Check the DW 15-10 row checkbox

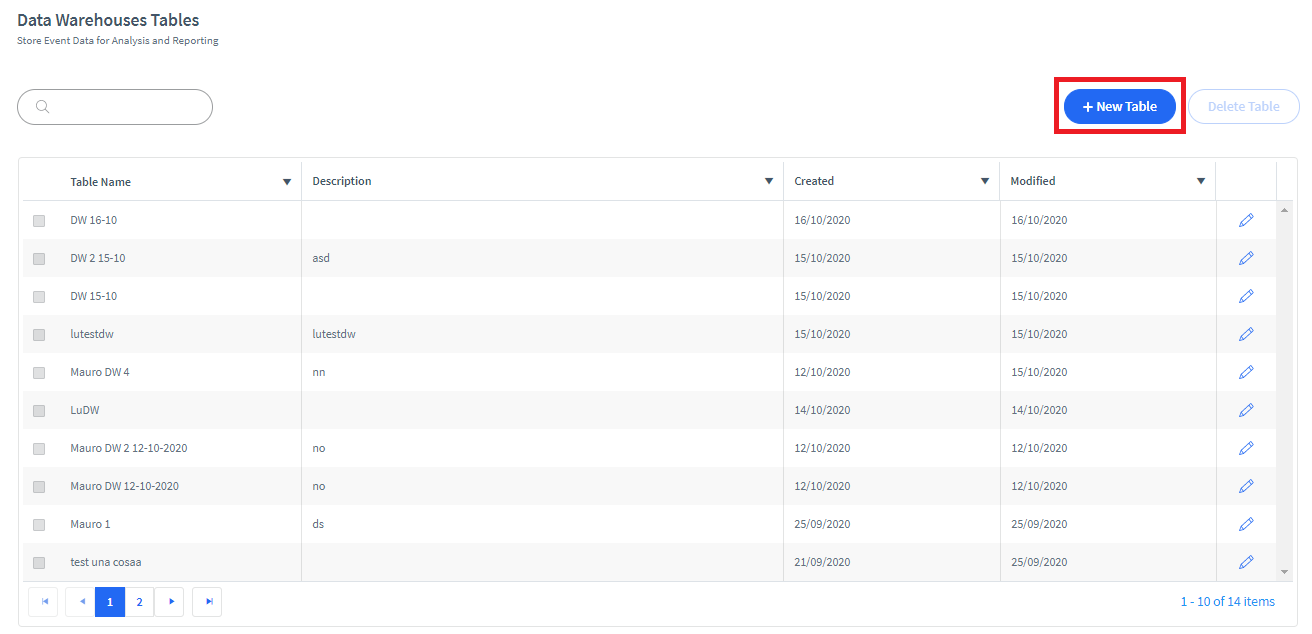(x=39, y=297)
